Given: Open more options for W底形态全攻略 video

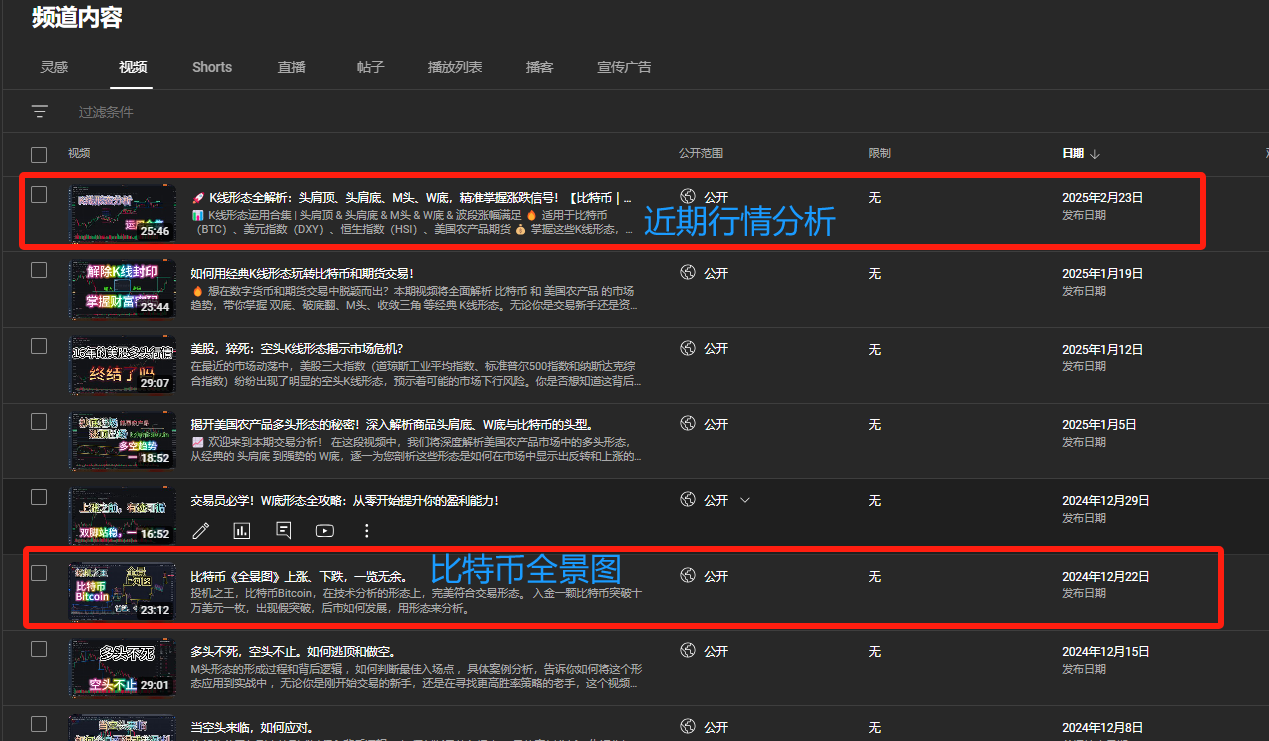Looking at the screenshot, I should 366,531.
